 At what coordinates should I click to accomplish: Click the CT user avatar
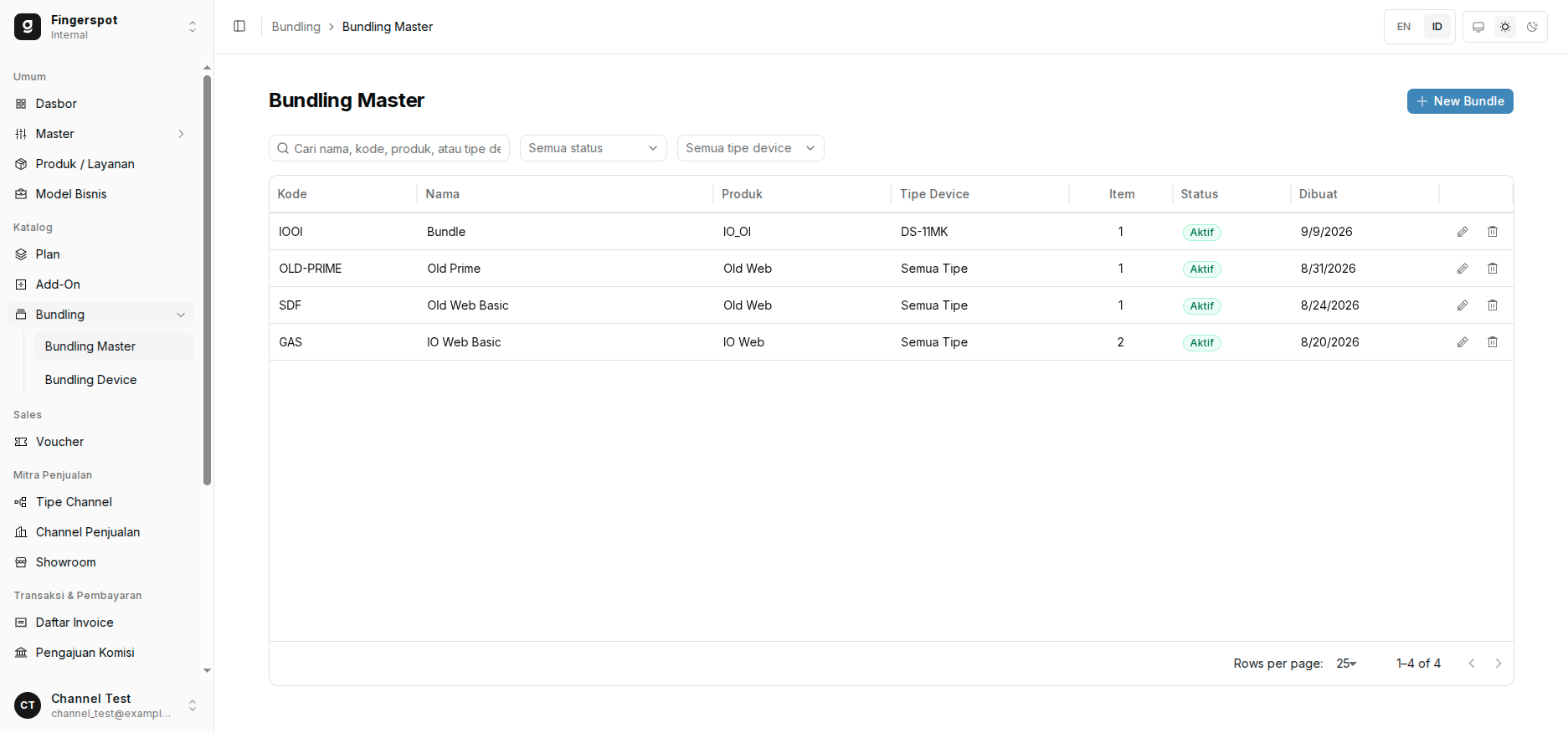tap(28, 705)
